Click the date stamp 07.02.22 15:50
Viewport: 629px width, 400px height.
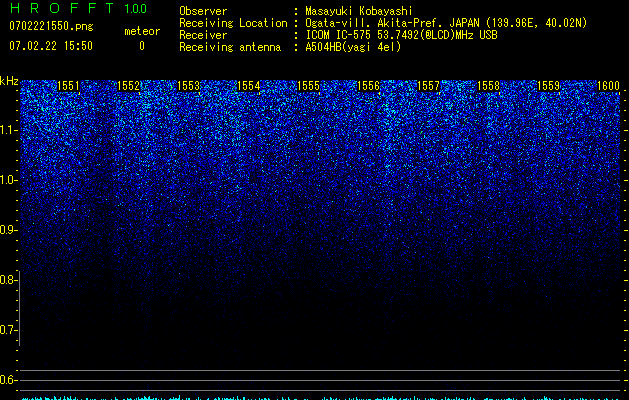[x=51, y=46]
